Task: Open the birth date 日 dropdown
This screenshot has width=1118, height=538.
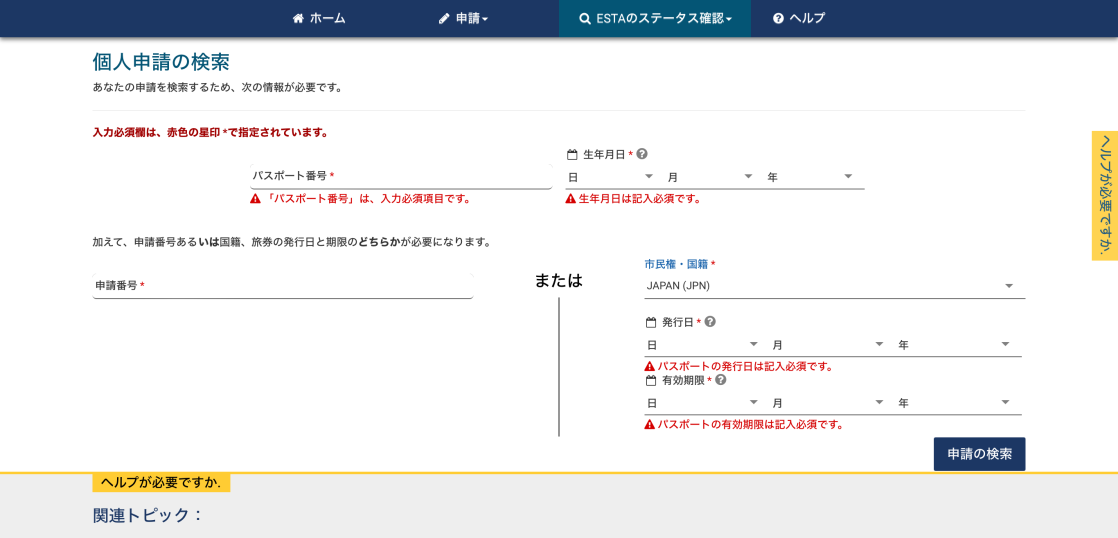Action: tap(610, 177)
